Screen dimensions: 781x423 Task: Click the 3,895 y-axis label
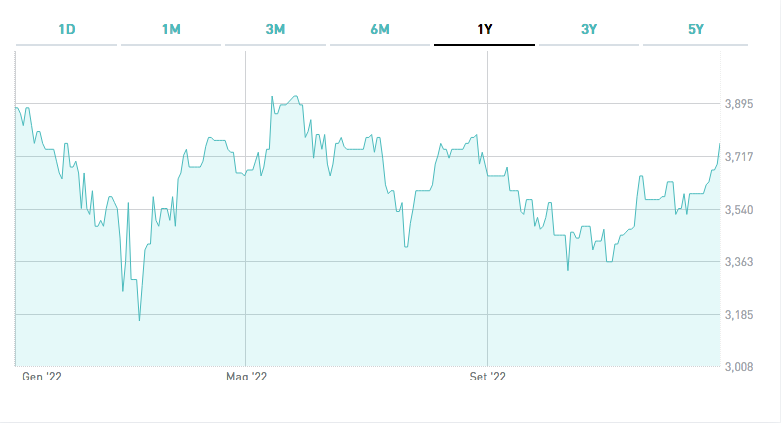click(x=742, y=104)
